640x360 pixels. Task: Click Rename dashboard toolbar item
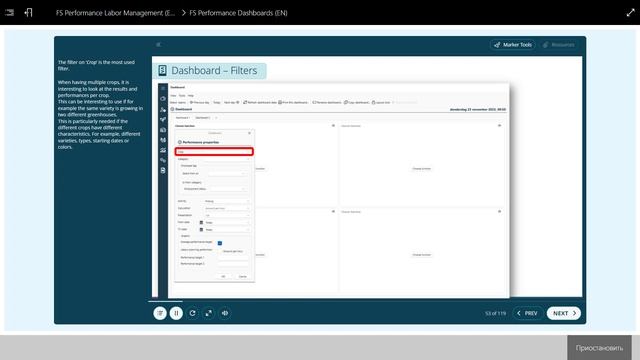pyautogui.click(x=327, y=102)
